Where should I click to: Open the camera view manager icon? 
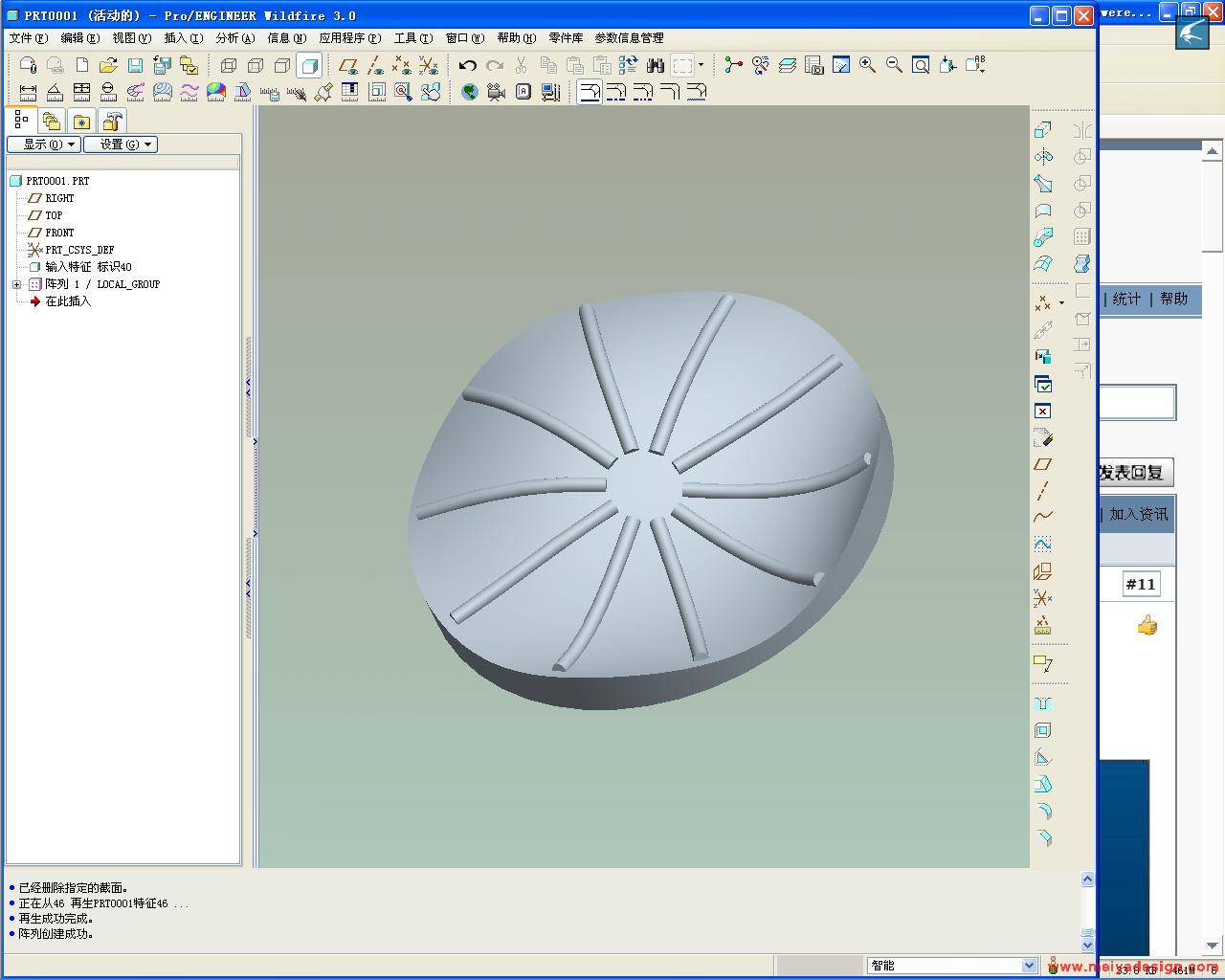[496, 92]
